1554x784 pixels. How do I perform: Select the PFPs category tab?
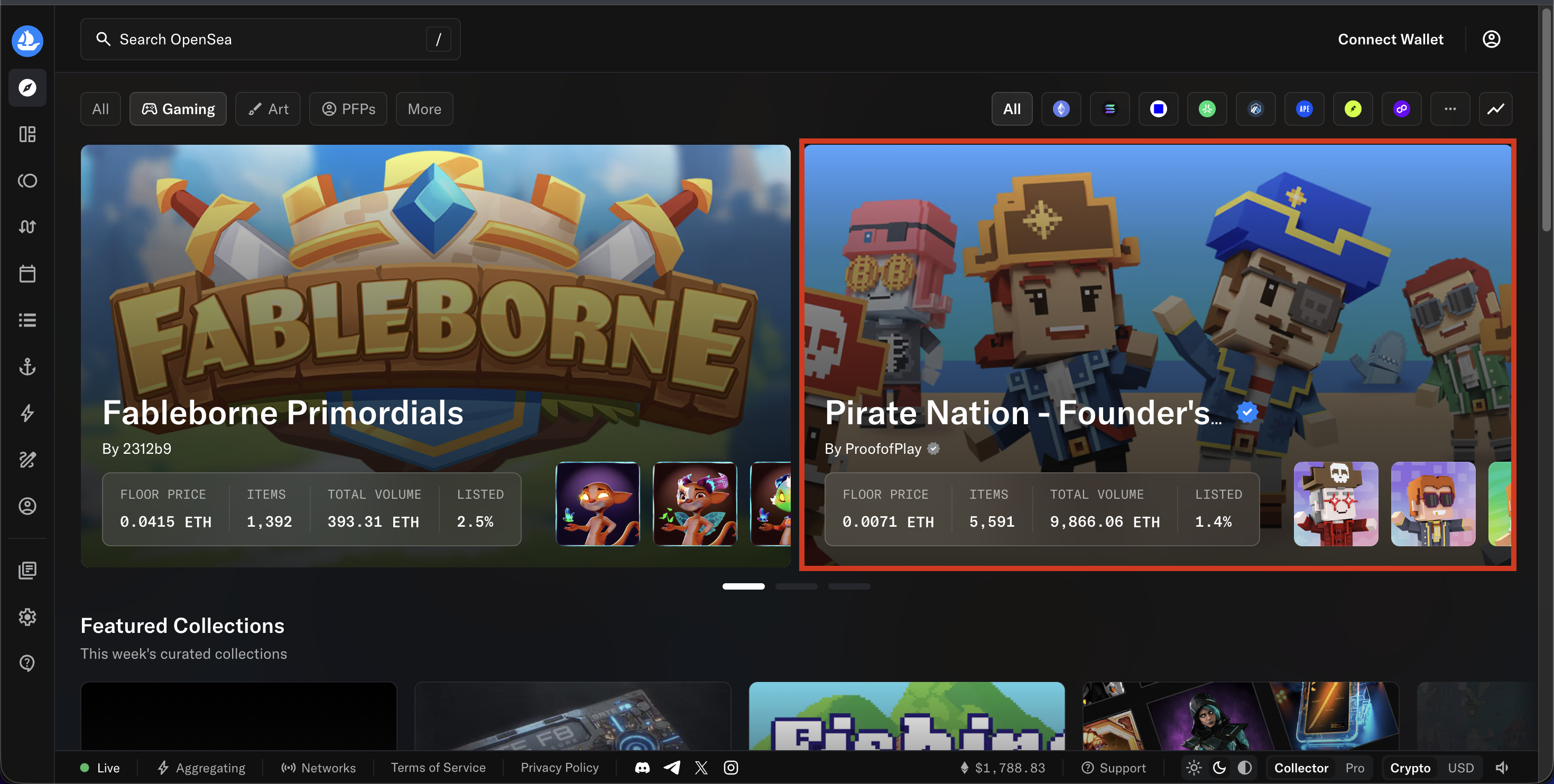[348, 109]
